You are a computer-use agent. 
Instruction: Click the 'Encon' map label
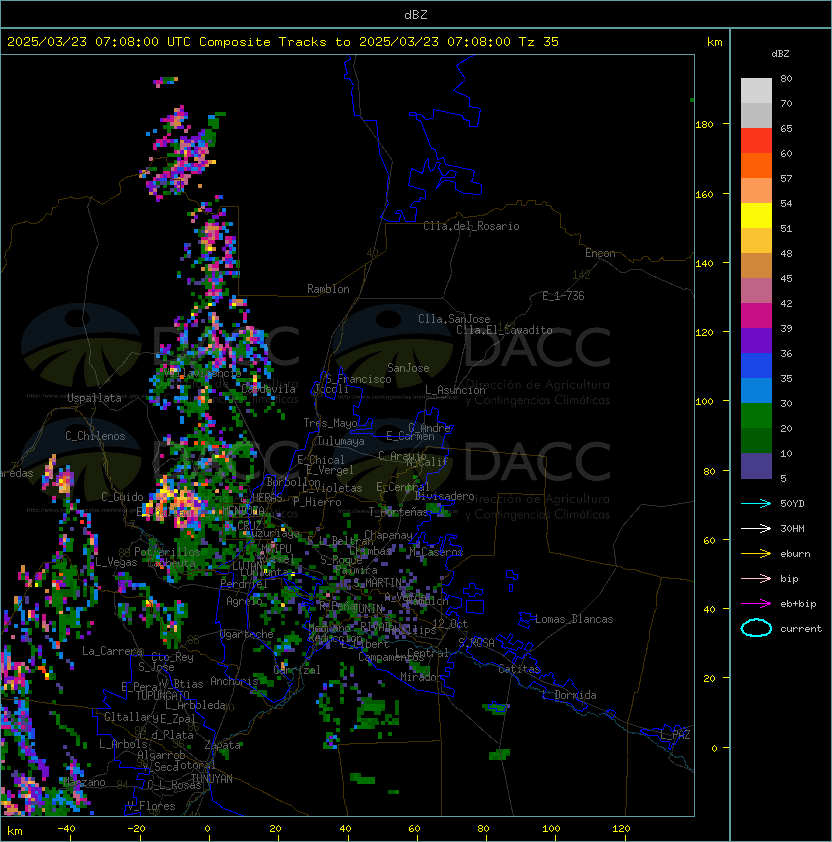[600, 253]
